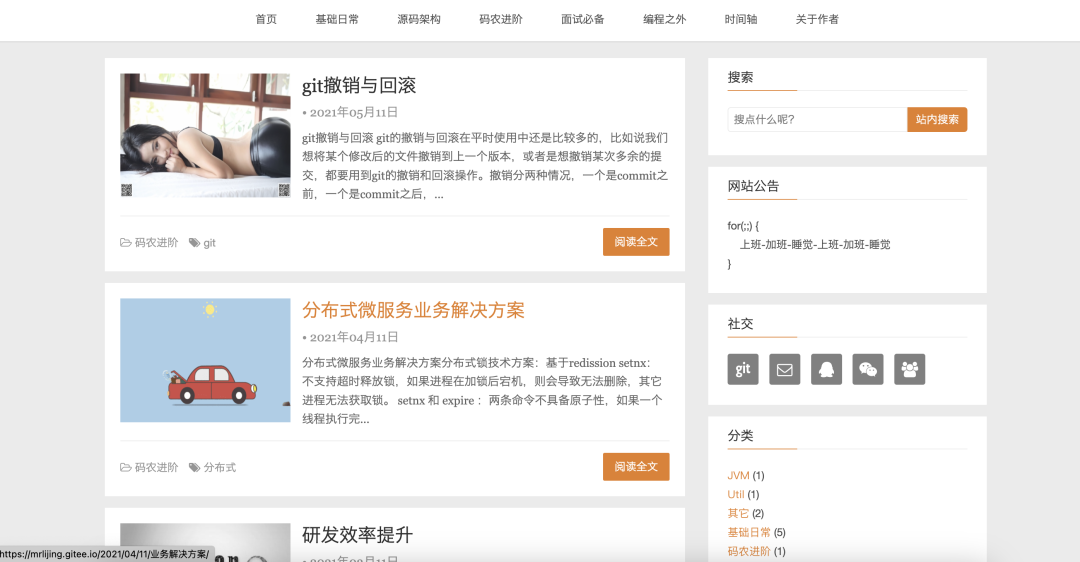Screen dimensions: 1080x562
Task: Click the tag icon beside git label
Action: tap(194, 242)
